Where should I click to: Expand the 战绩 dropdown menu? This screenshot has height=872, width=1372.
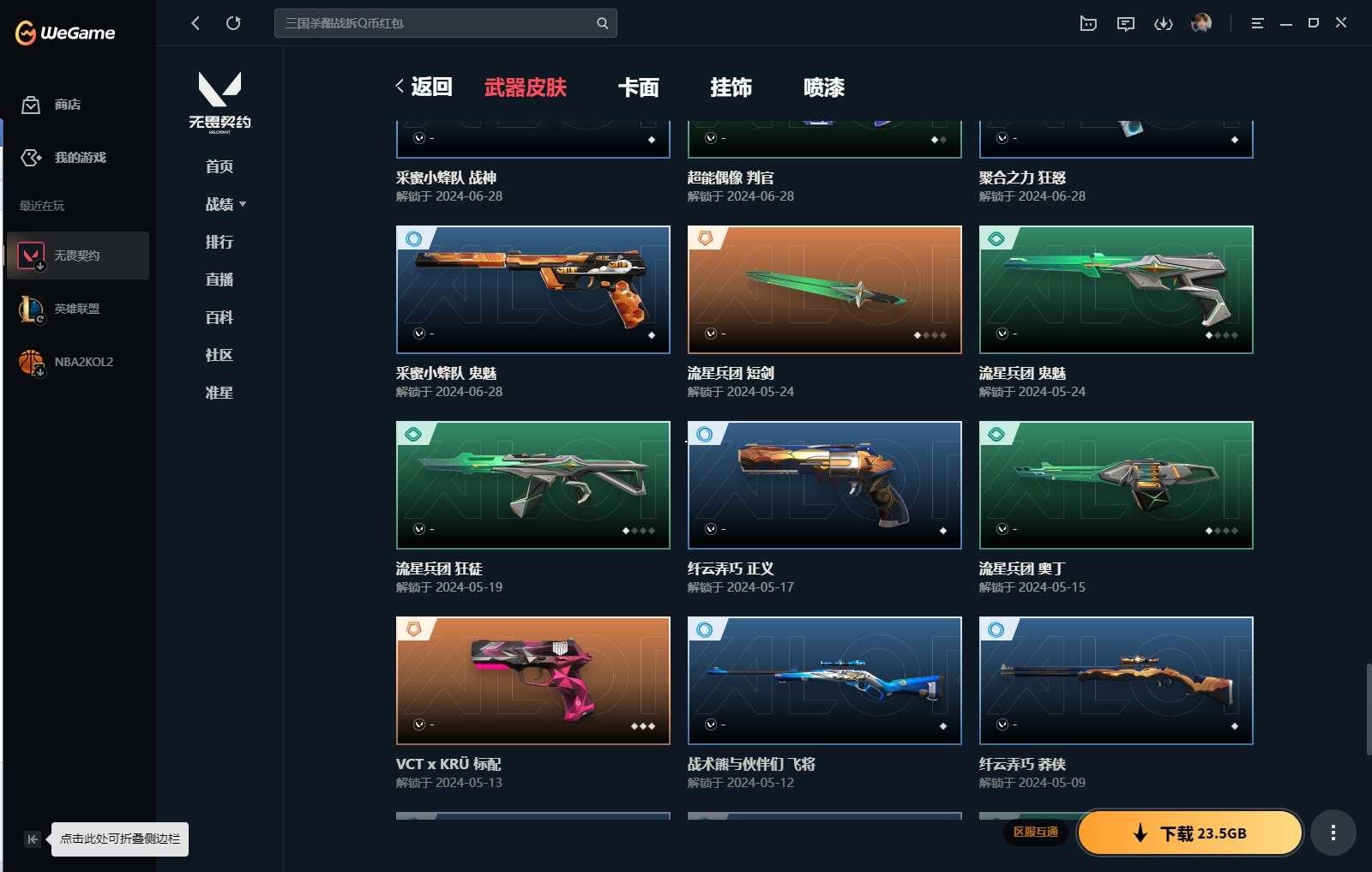pyautogui.click(x=226, y=204)
